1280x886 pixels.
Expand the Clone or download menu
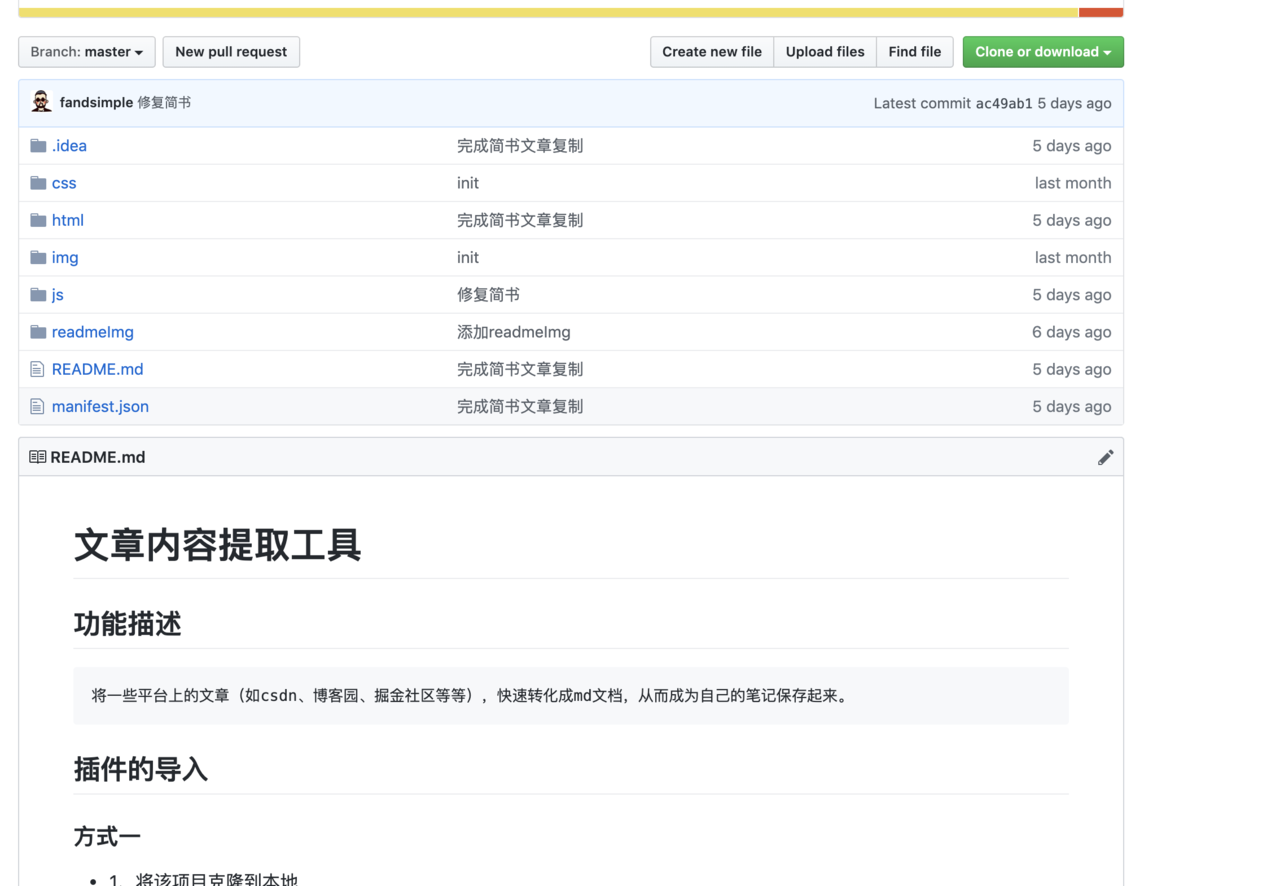1042,52
